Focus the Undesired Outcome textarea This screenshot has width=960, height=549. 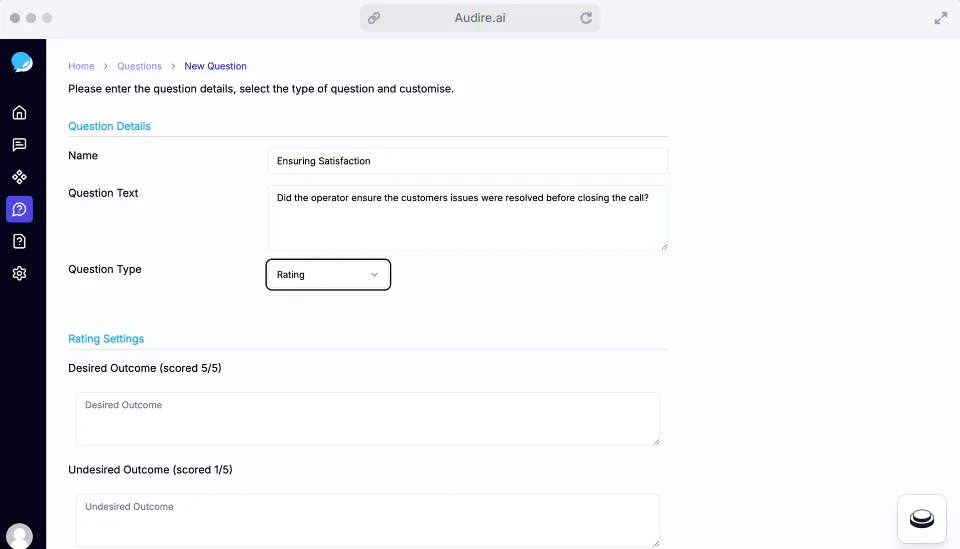click(368, 520)
